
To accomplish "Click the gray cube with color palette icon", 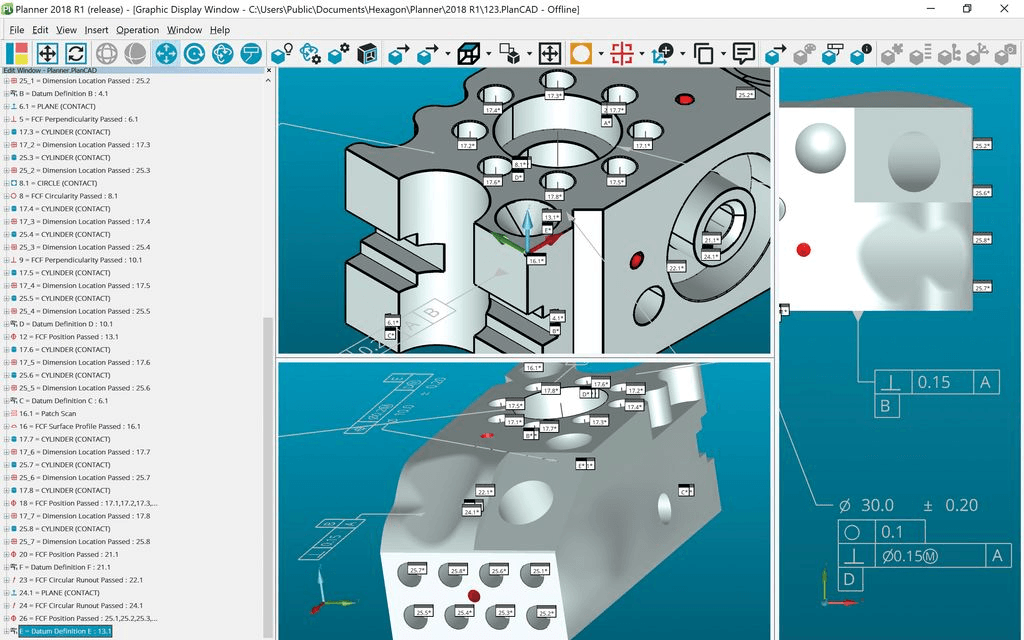I will [x=805, y=53].
